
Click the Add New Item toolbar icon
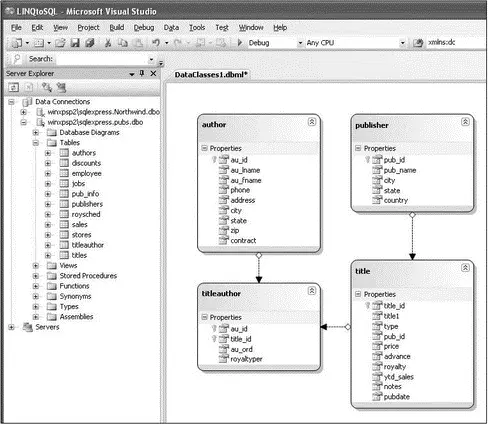39,43
